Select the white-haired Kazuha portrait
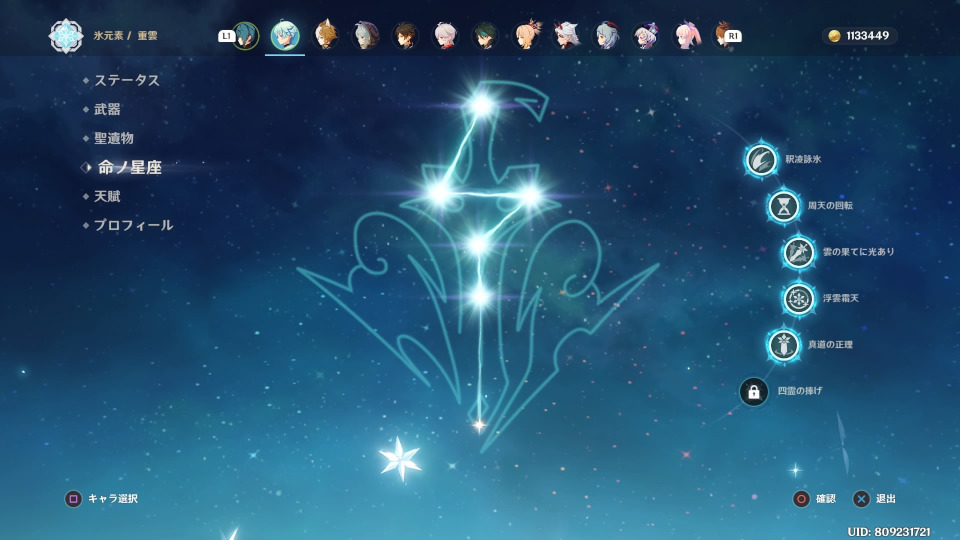The image size is (960, 540). point(446,36)
